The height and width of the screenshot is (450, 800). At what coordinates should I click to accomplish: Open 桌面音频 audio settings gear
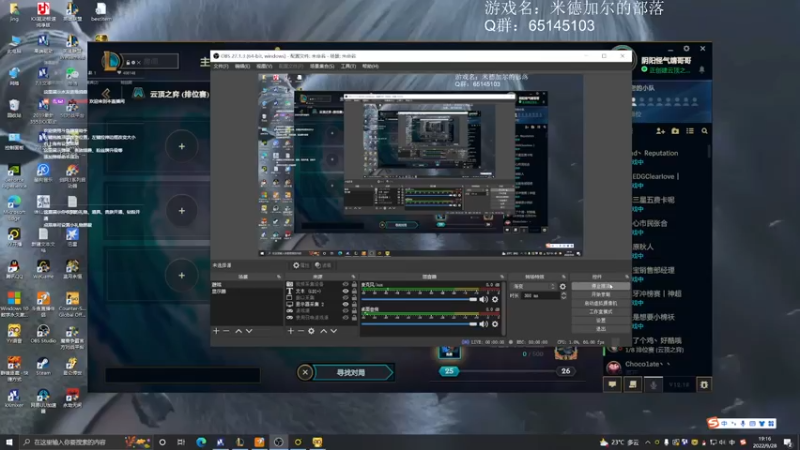click(x=495, y=324)
